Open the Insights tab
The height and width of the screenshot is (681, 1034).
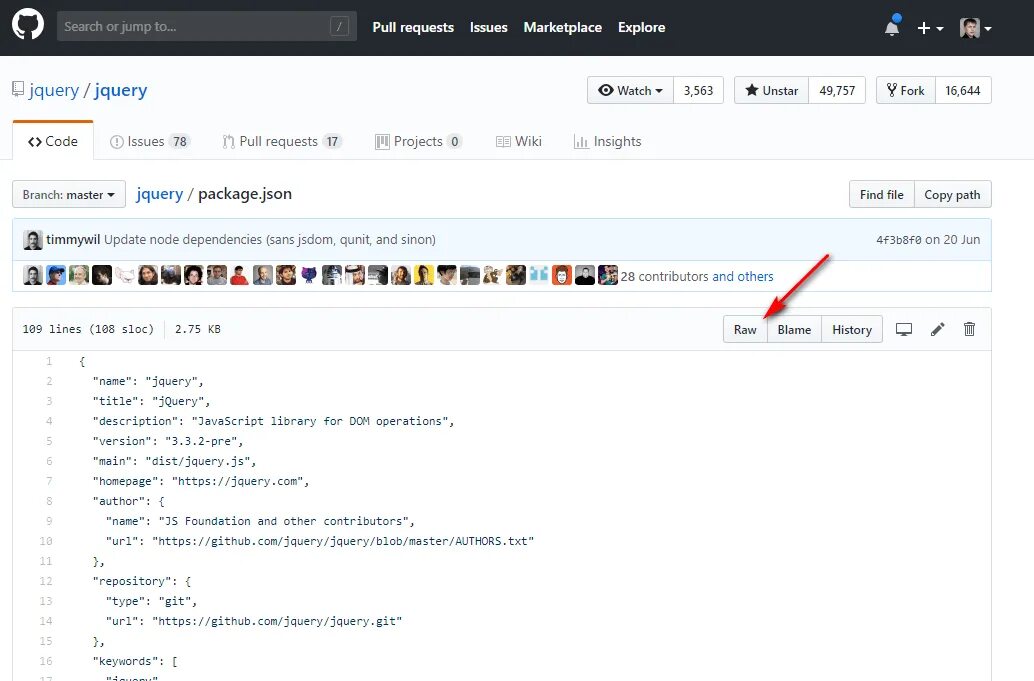[607, 141]
